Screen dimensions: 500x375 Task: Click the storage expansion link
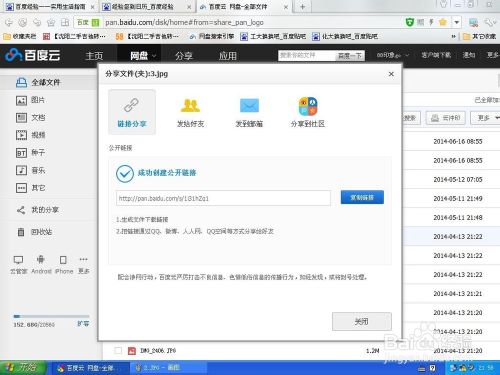pos(83,324)
